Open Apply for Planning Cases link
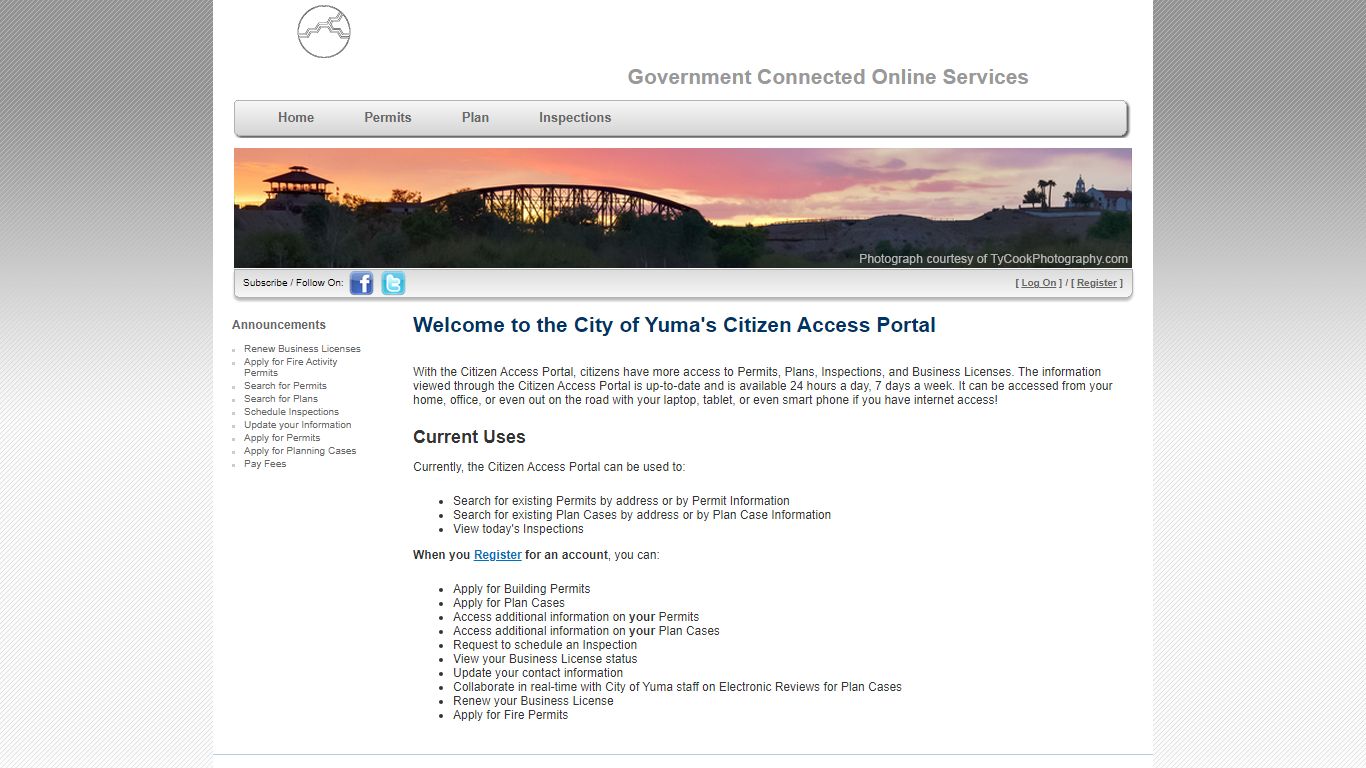The height and width of the screenshot is (768, 1366). pyautogui.click(x=300, y=451)
